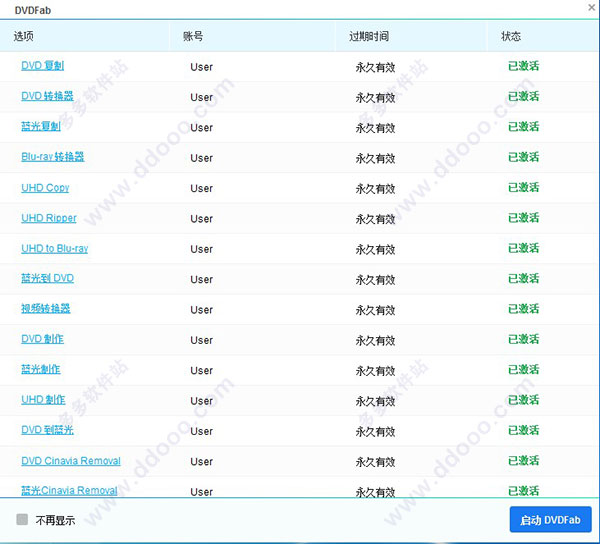Click 永久有效 in the UHD Ripper row
600x544 pixels.
click(375, 219)
